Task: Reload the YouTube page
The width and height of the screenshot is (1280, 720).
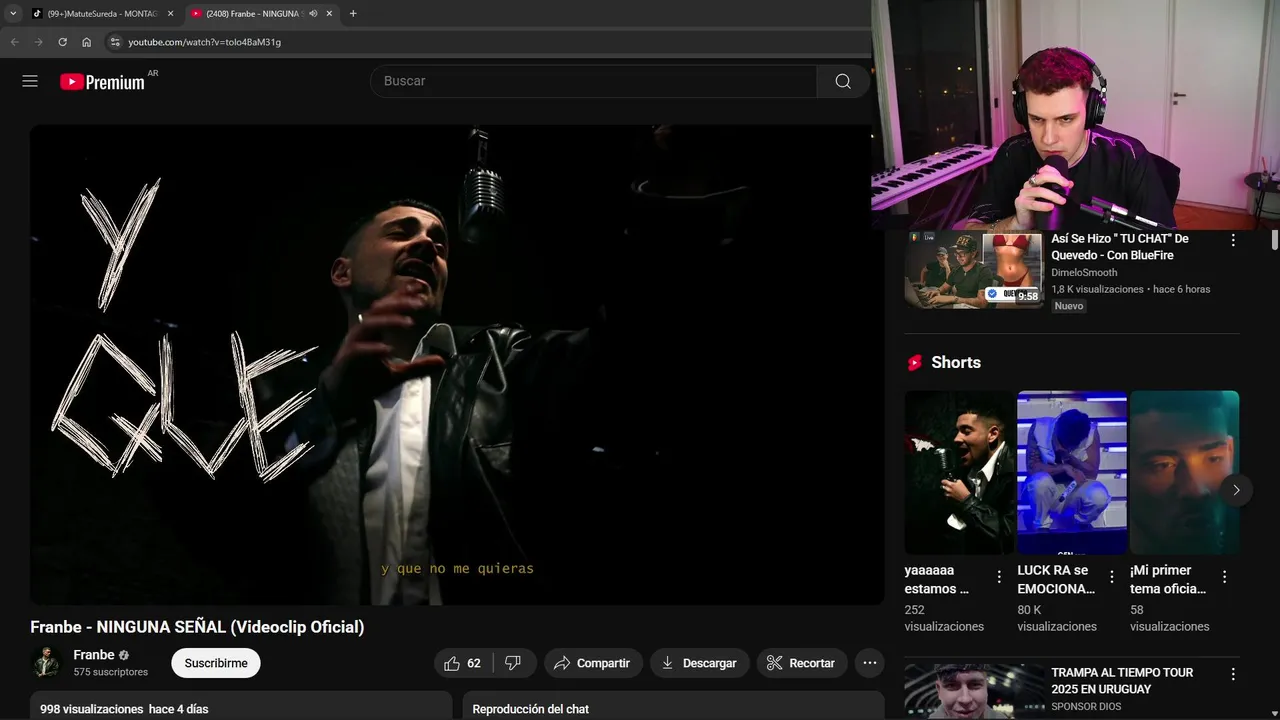Action: click(62, 42)
